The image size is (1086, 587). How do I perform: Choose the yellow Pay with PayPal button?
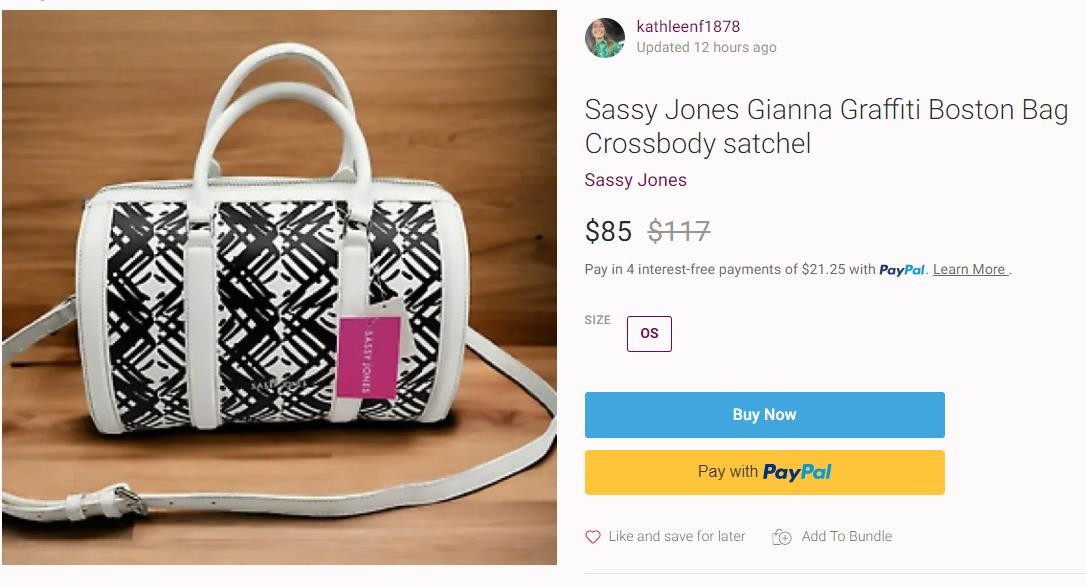764,472
